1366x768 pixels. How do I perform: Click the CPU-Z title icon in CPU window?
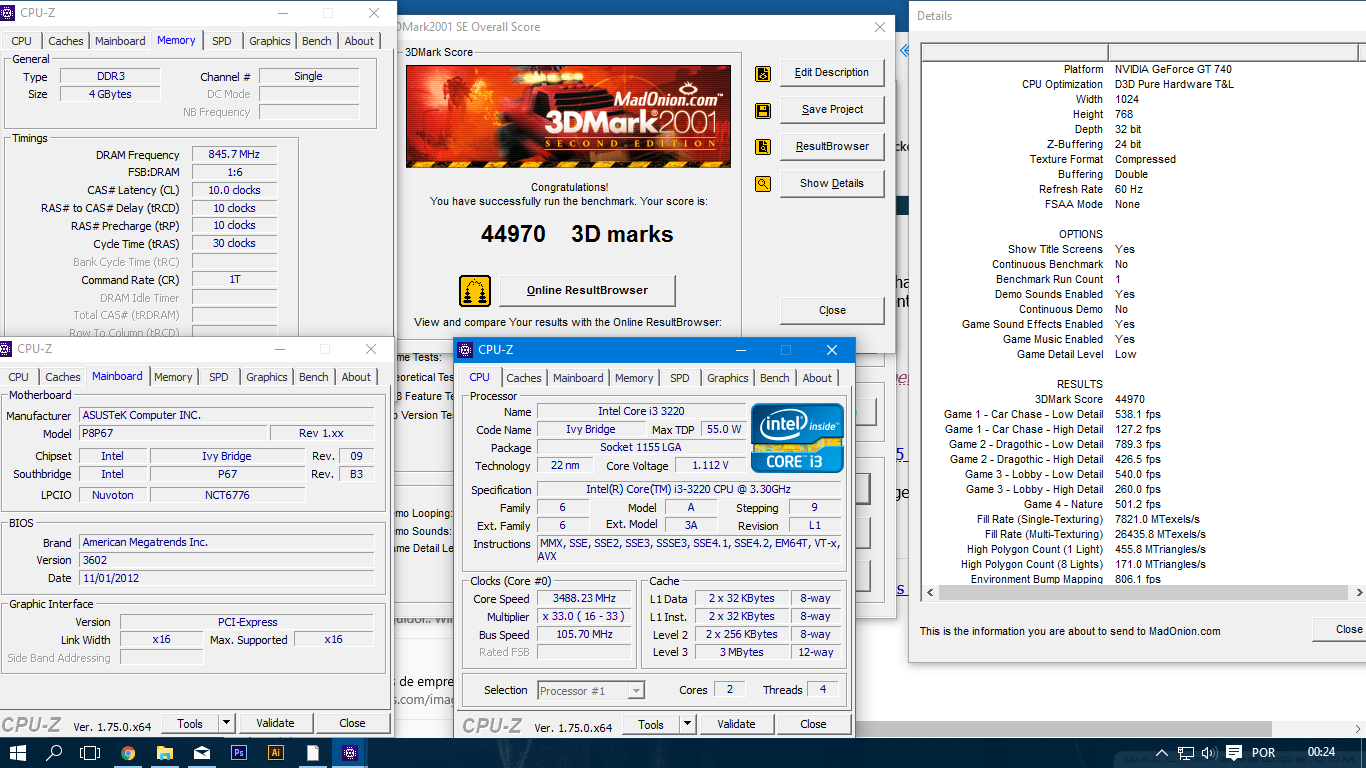[467, 350]
